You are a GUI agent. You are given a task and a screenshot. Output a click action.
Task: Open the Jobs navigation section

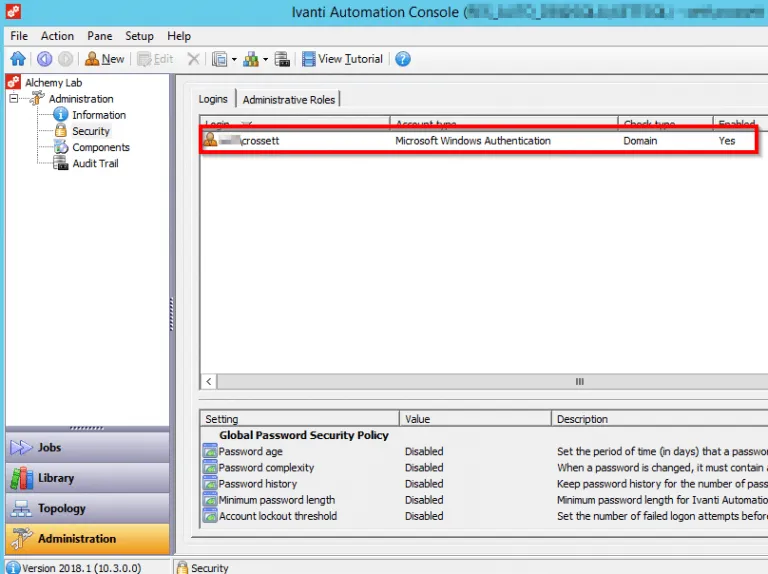pyautogui.click(x=87, y=447)
